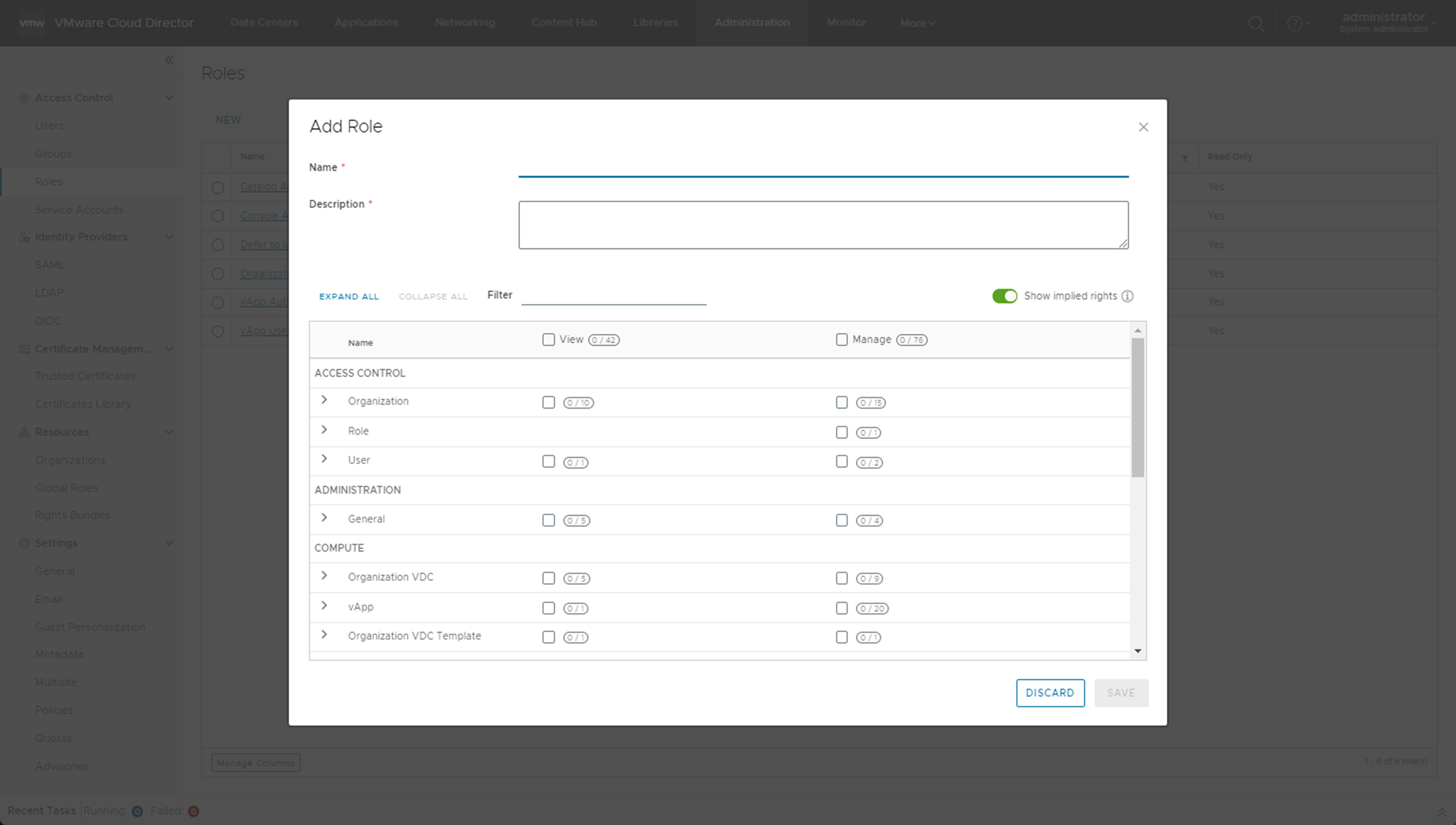
Task: Click the rights list scrollbar thumb
Action: click(1138, 407)
